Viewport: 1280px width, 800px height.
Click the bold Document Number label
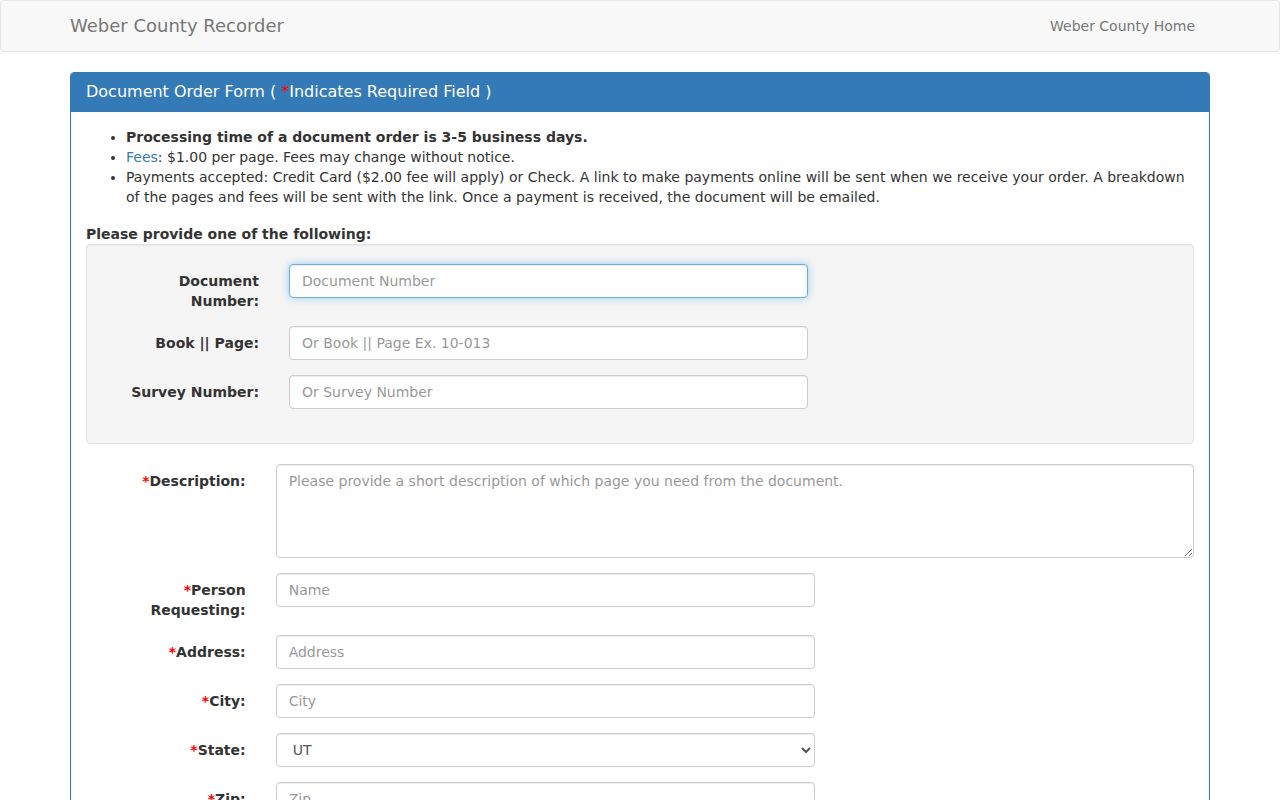[x=219, y=291]
